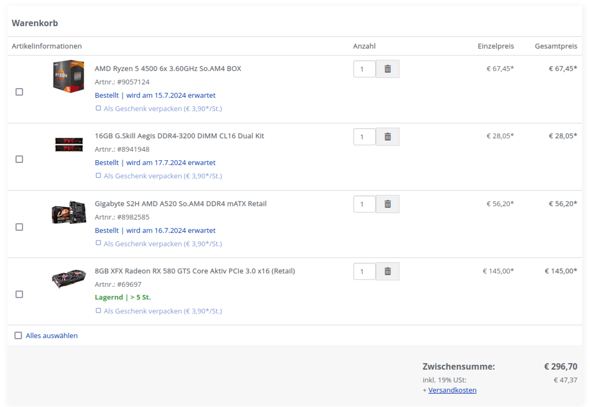Click the Alles auswählen link text
Screen dimensions: 590x407
click(x=52, y=336)
